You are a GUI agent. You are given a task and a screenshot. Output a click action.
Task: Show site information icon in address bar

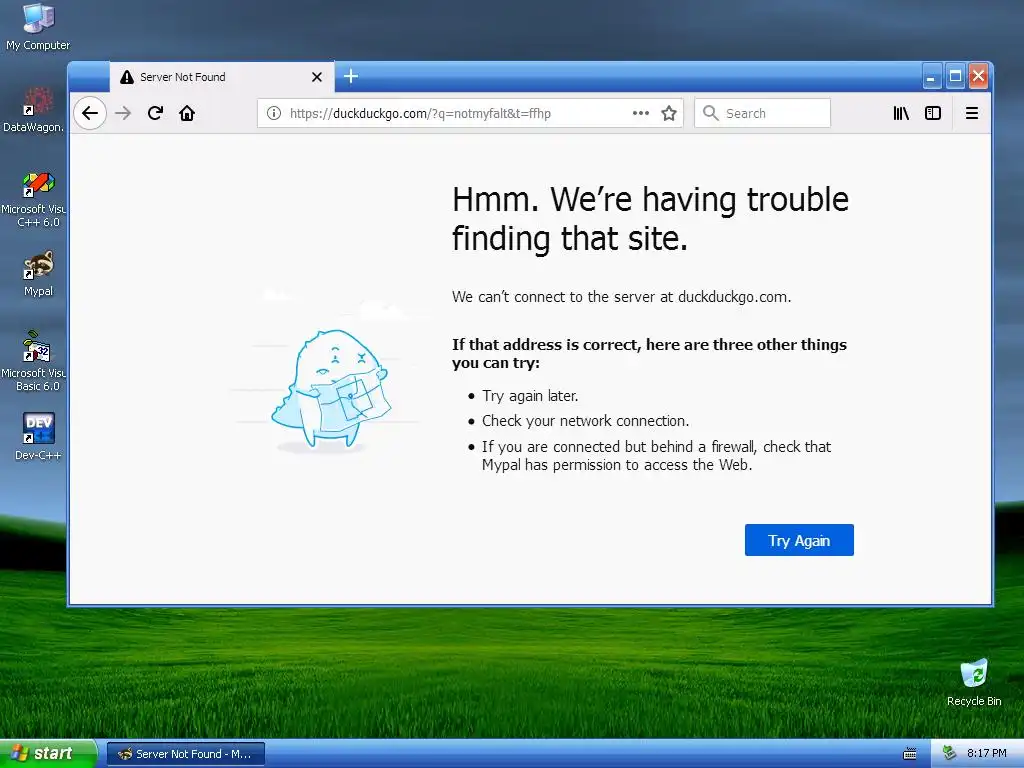click(274, 113)
